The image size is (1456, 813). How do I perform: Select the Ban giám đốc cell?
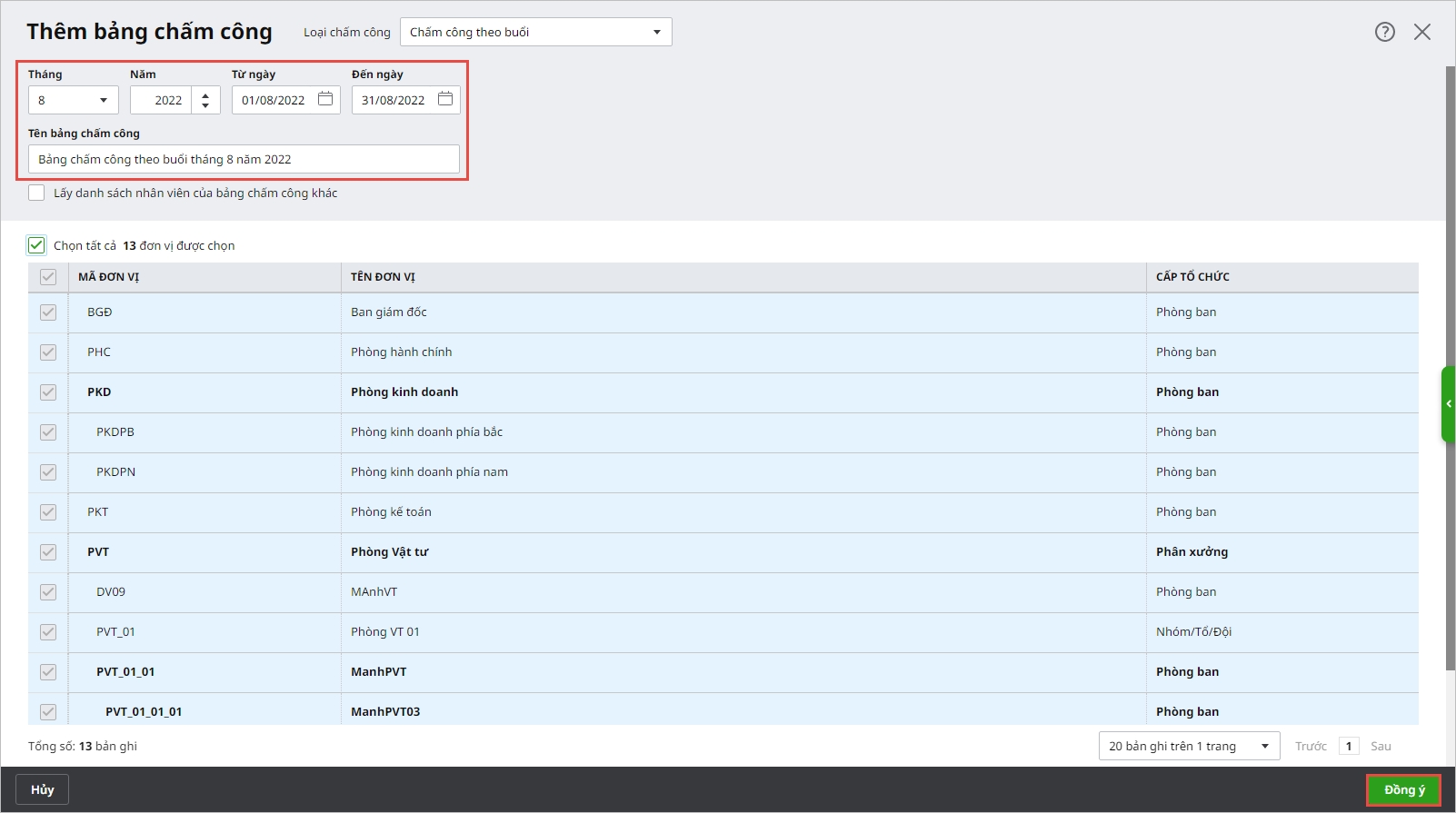(x=743, y=312)
